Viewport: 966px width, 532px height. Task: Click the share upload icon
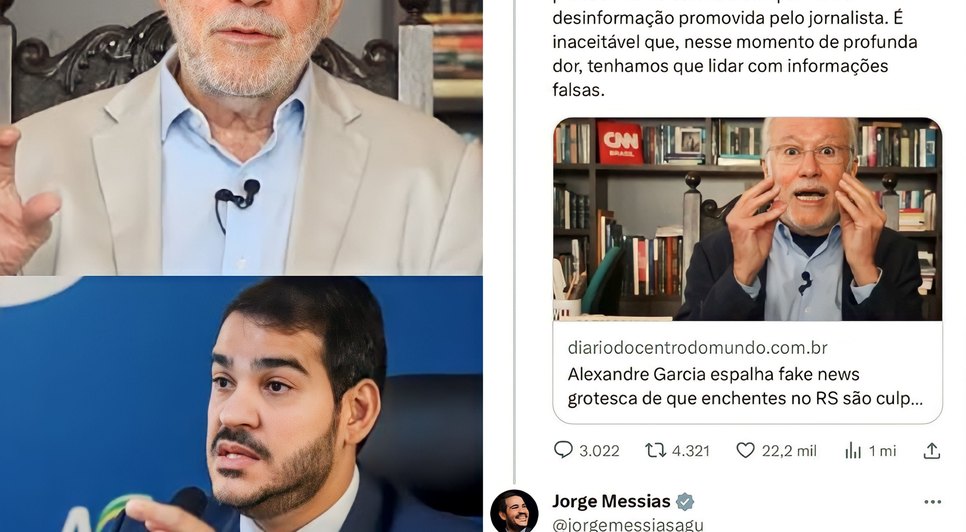pos(932,451)
